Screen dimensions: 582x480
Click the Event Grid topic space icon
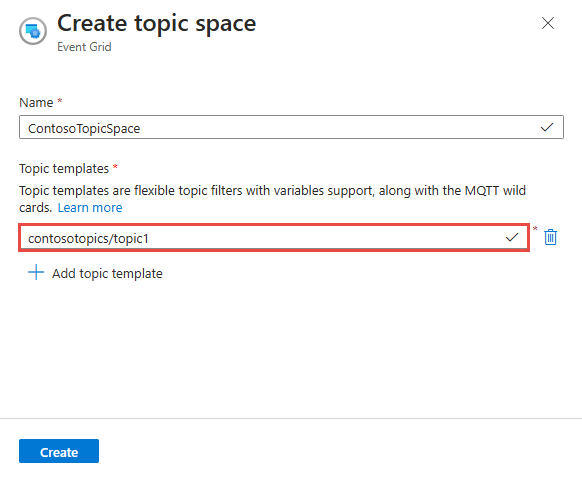tap(33, 31)
